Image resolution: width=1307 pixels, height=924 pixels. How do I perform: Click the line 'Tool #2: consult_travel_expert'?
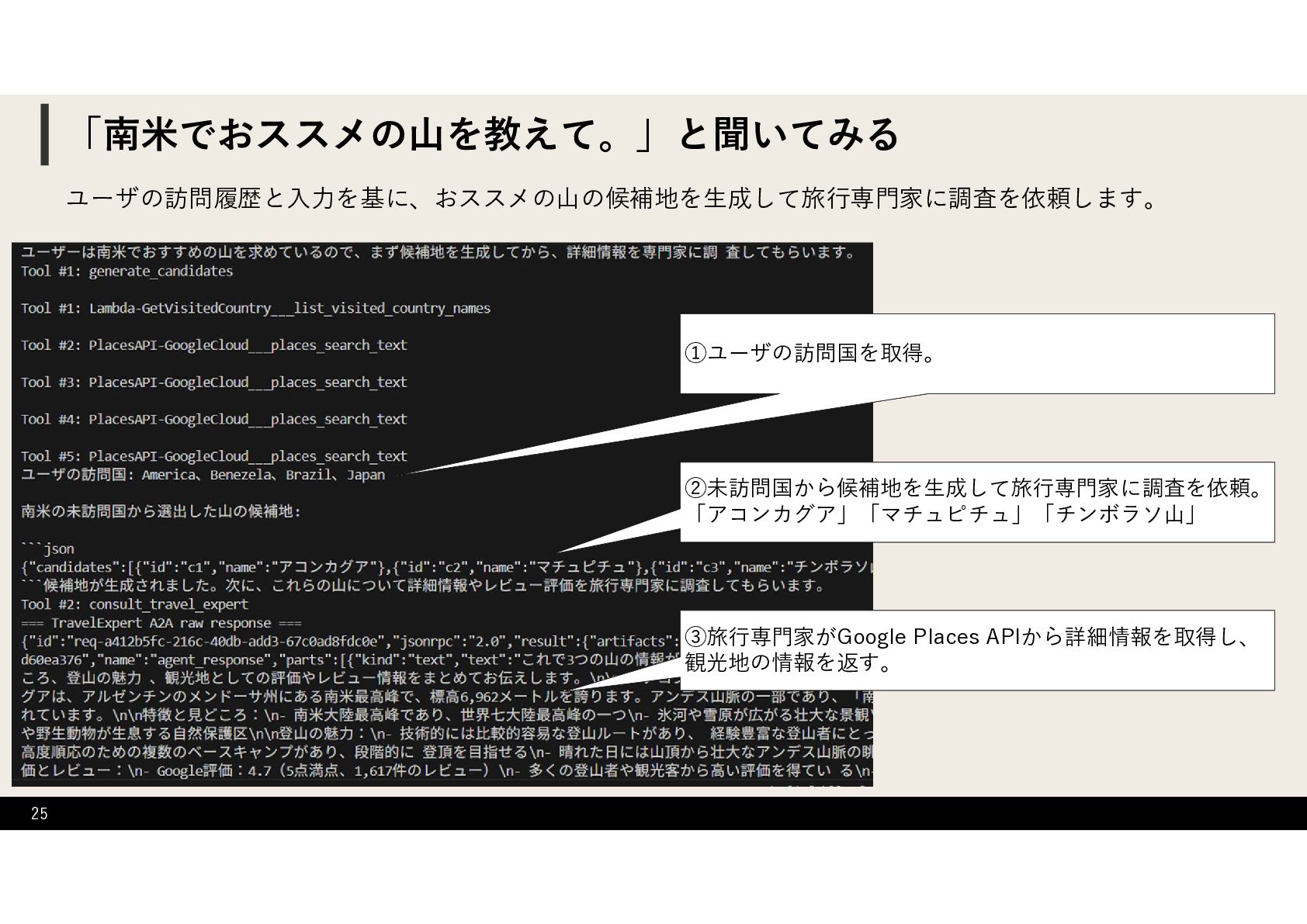[x=134, y=604]
